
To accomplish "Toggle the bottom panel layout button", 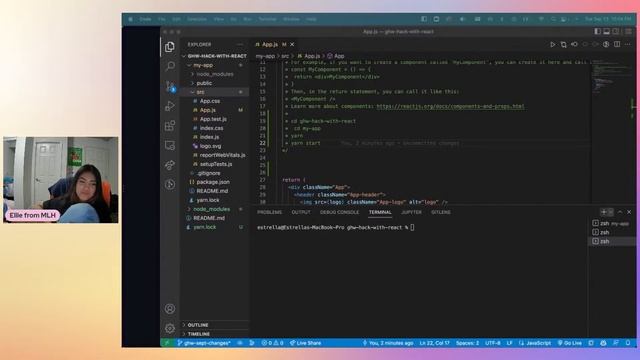I will [607, 31].
